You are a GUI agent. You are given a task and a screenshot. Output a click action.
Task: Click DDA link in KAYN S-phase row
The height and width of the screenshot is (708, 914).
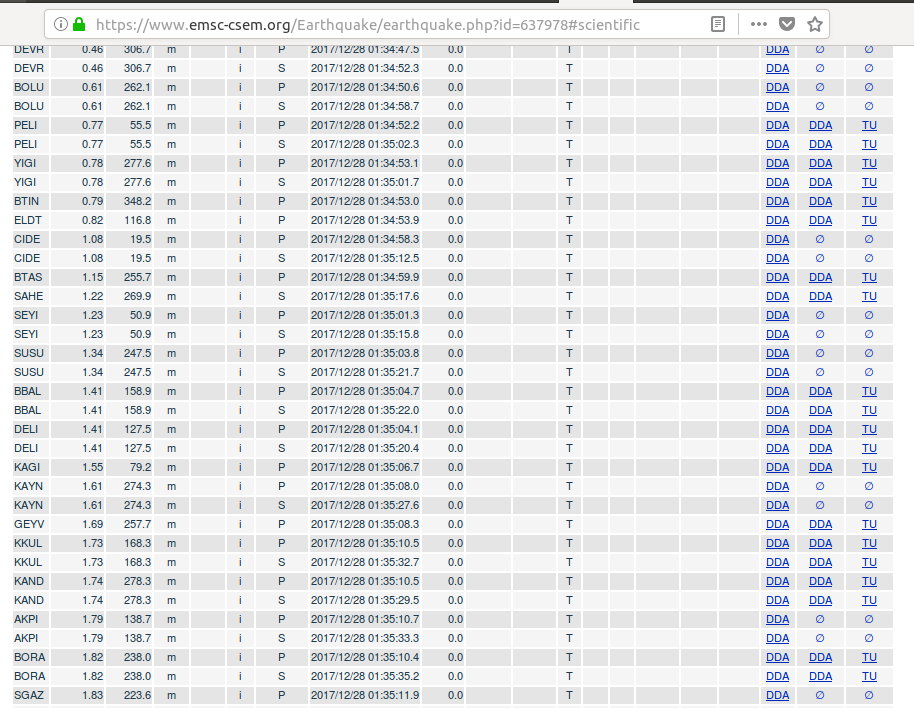[x=777, y=505]
